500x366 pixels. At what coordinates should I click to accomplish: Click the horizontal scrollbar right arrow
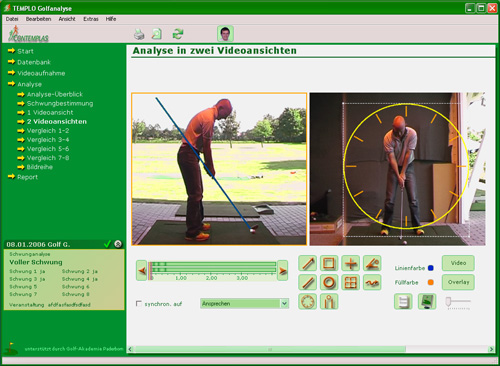491,349
